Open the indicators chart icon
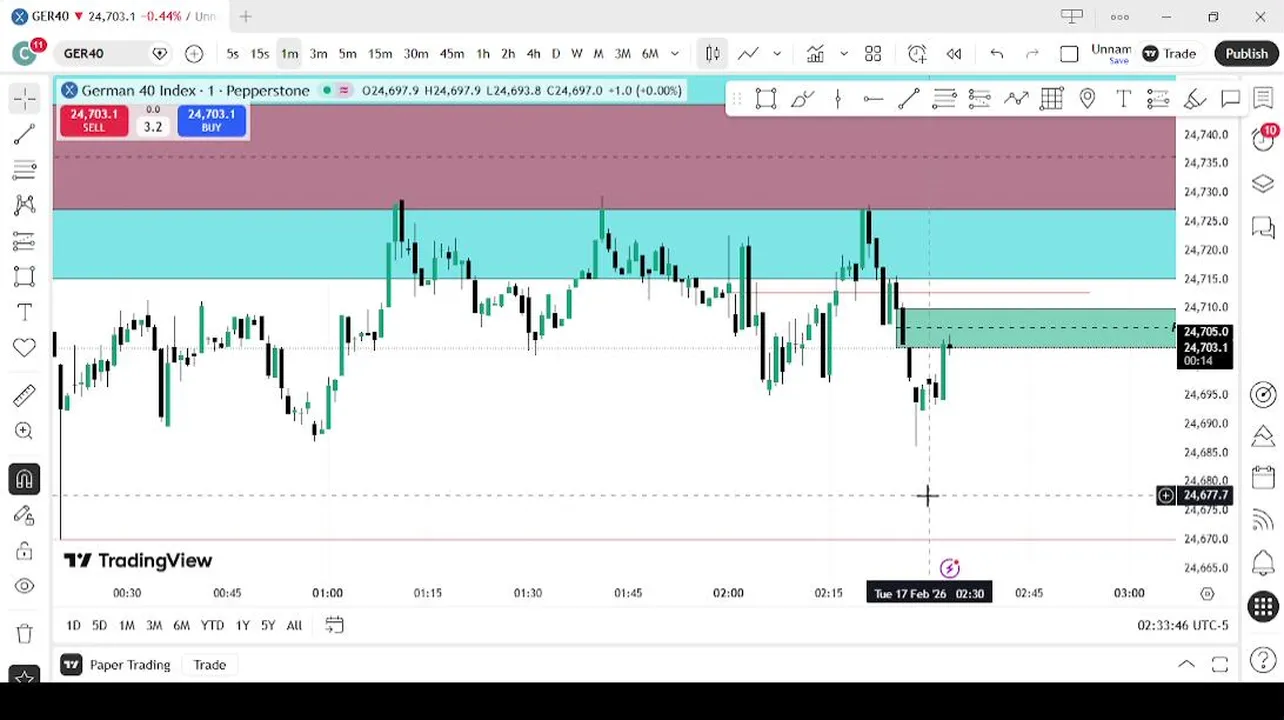The image size is (1284, 720). pos(815,54)
